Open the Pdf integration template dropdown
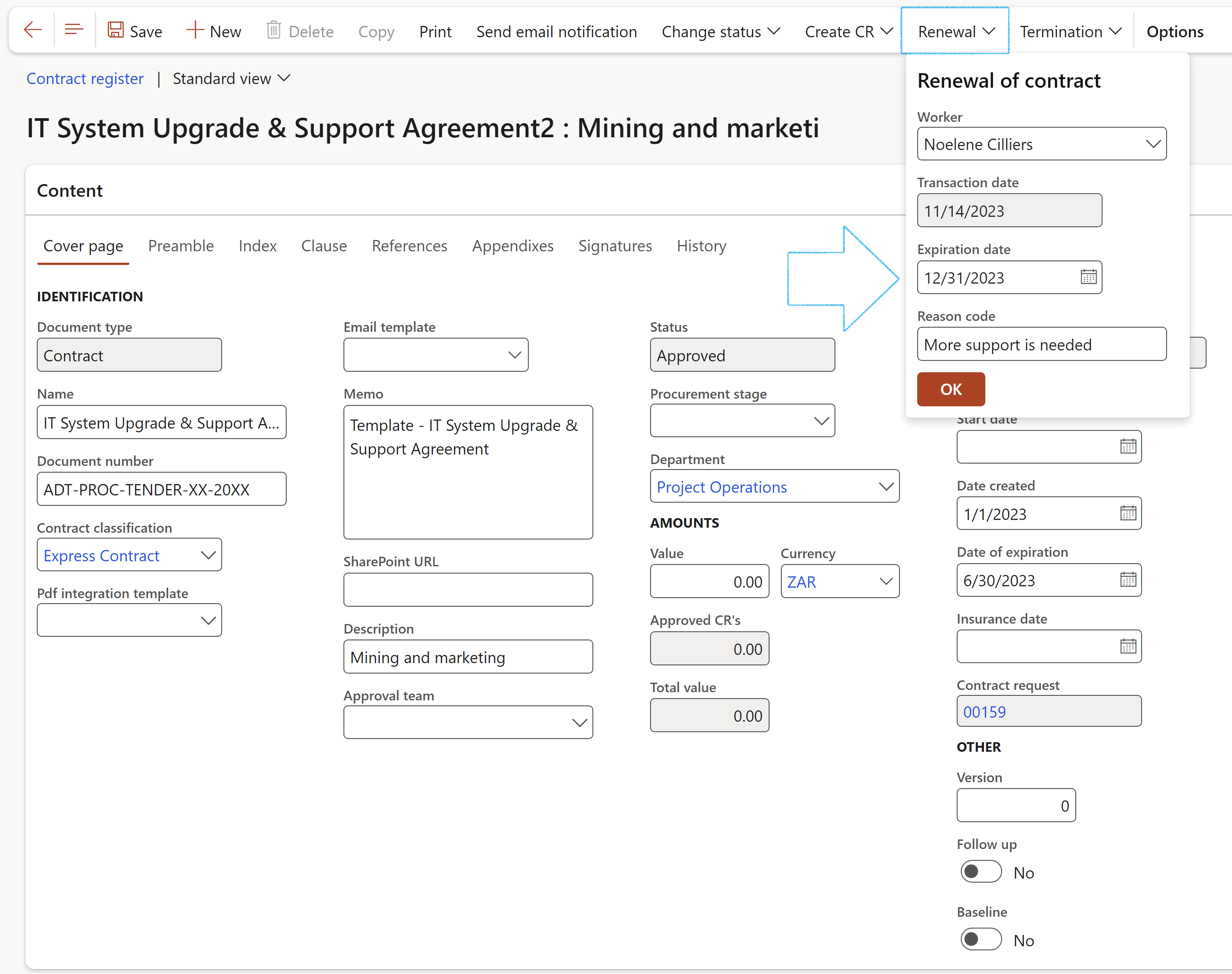Image resolution: width=1232 pixels, height=974 pixels. point(208,620)
